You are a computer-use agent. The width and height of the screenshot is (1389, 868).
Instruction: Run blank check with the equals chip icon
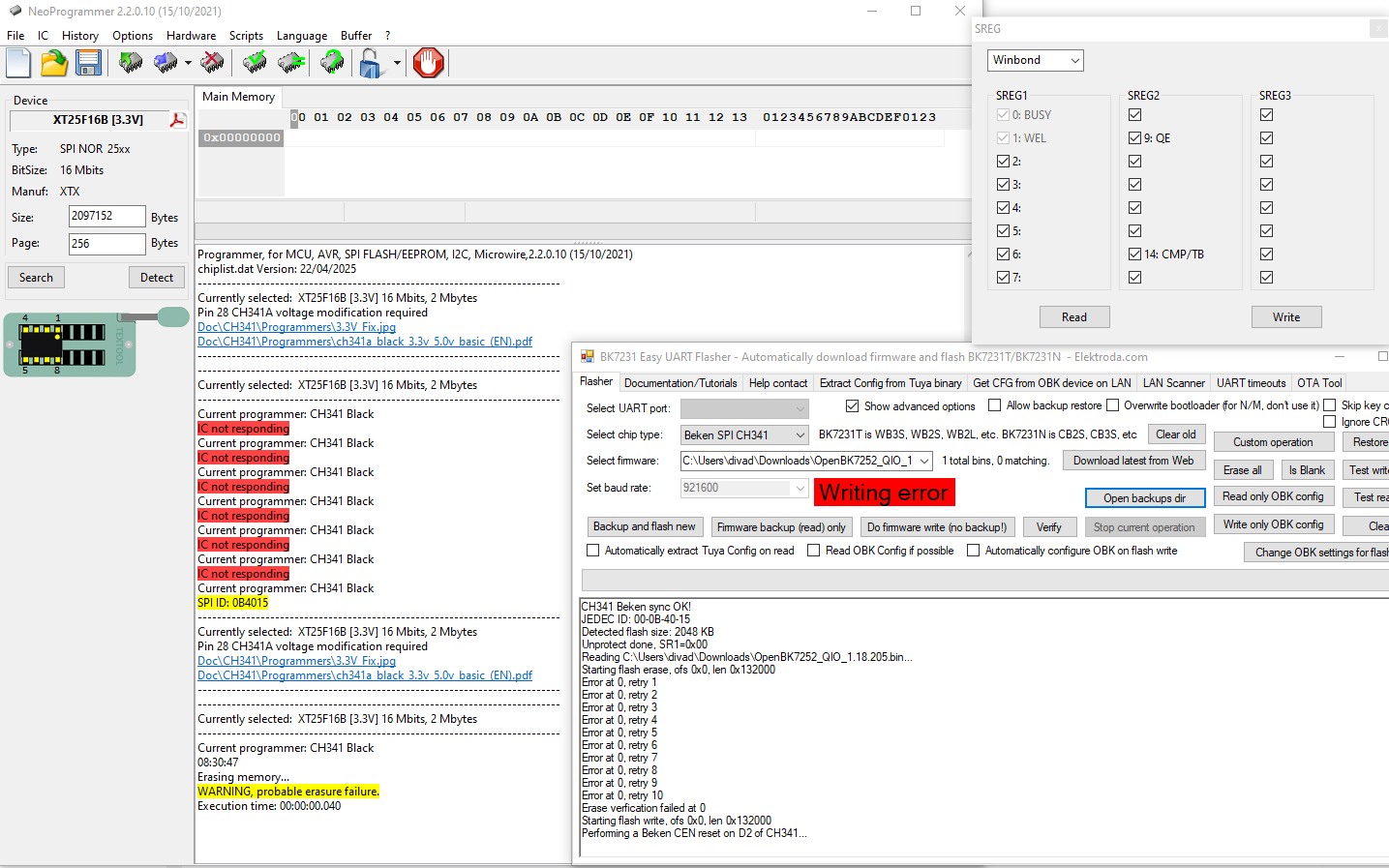pyautogui.click(x=291, y=63)
